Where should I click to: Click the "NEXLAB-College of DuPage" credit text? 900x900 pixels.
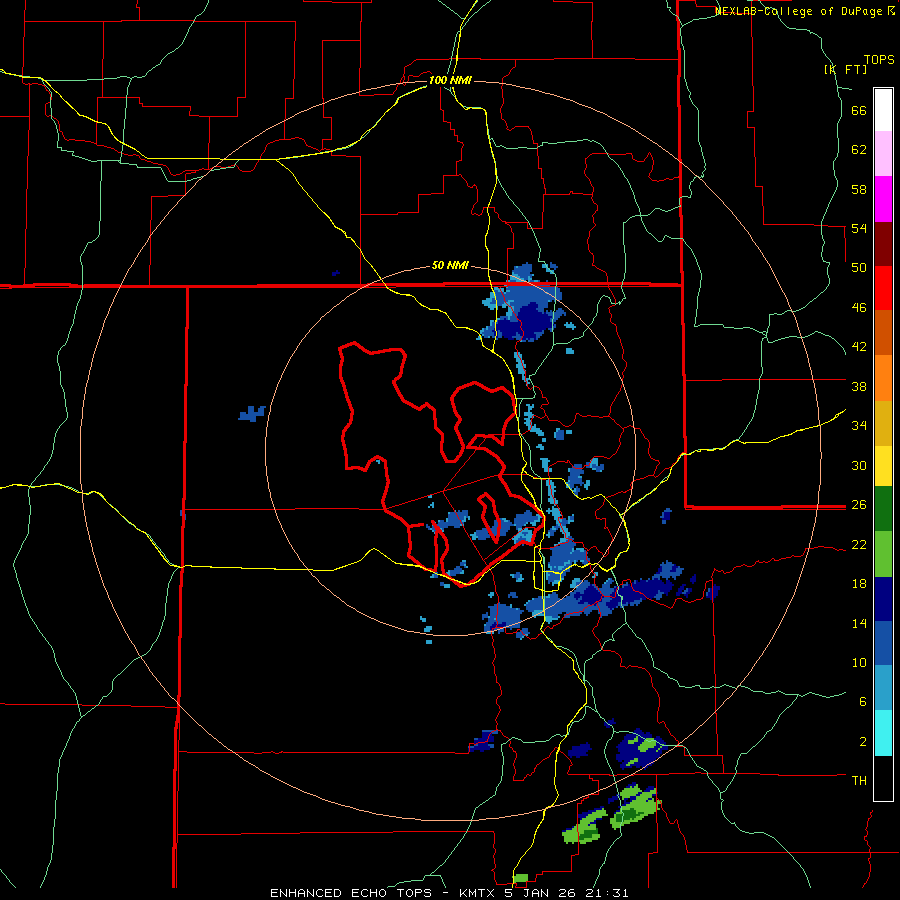tap(798, 11)
